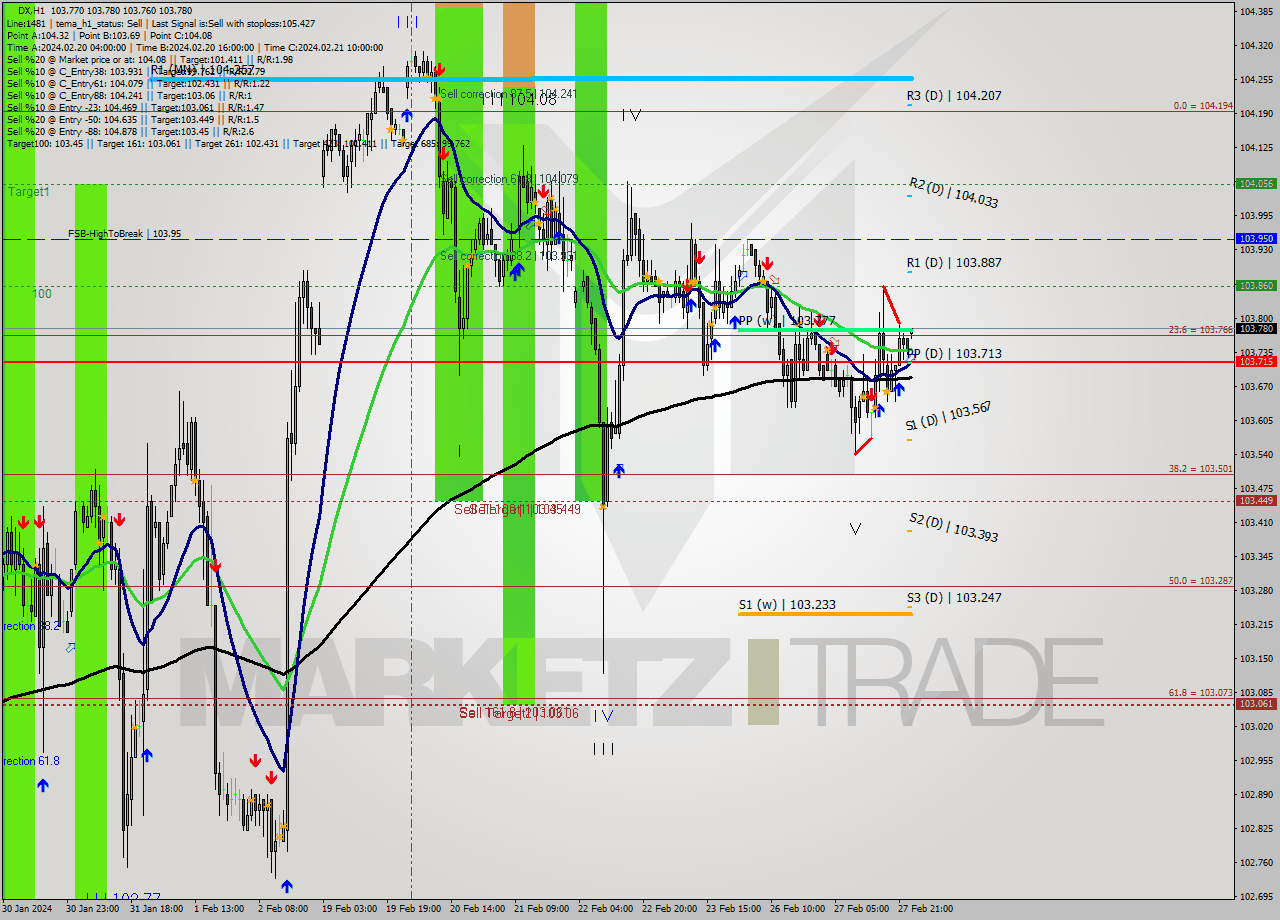
Task: Click the Point A:104.32 info line
Action: point(110,35)
